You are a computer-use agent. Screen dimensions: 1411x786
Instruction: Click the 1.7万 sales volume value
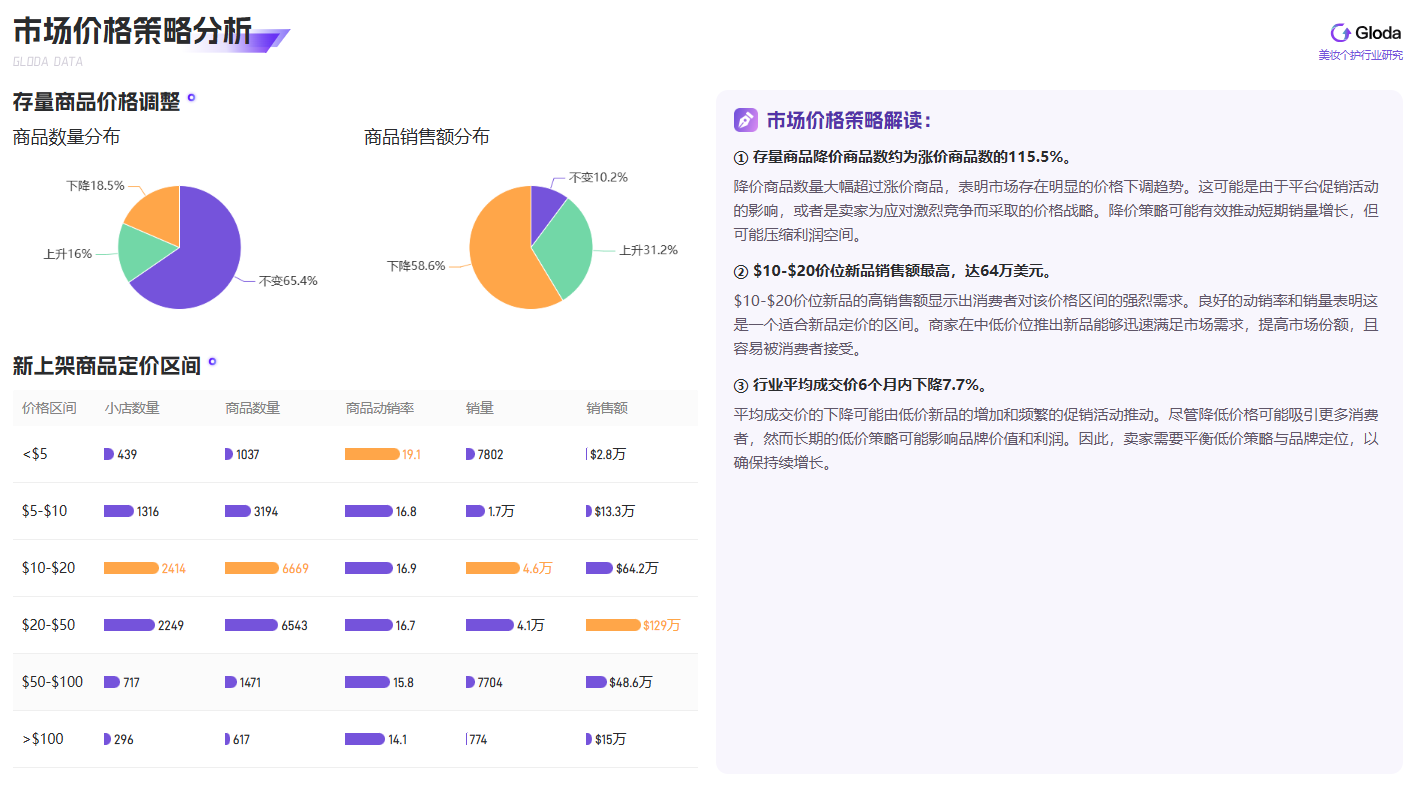click(x=502, y=511)
